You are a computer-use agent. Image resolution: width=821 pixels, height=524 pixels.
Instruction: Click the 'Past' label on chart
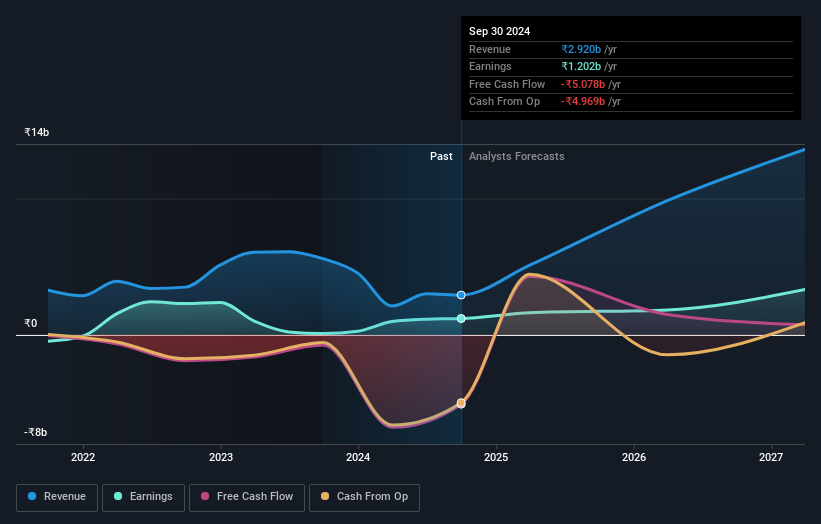pos(441,156)
